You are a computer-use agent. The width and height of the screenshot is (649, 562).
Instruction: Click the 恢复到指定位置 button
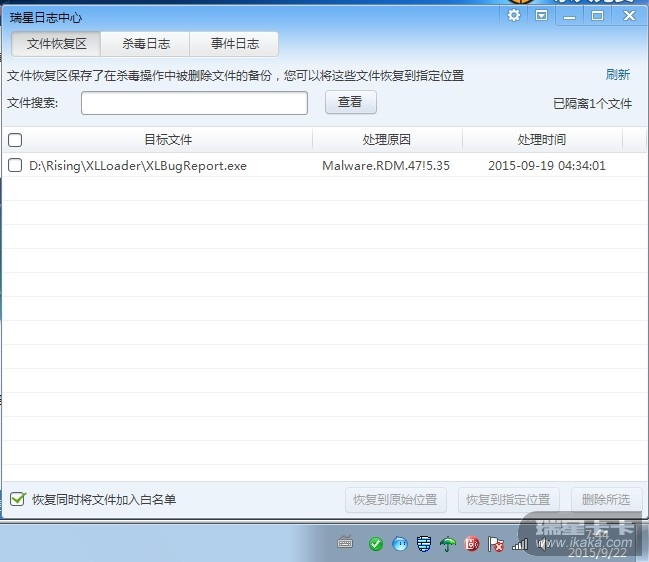pyautogui.click(x=509, y=500)
